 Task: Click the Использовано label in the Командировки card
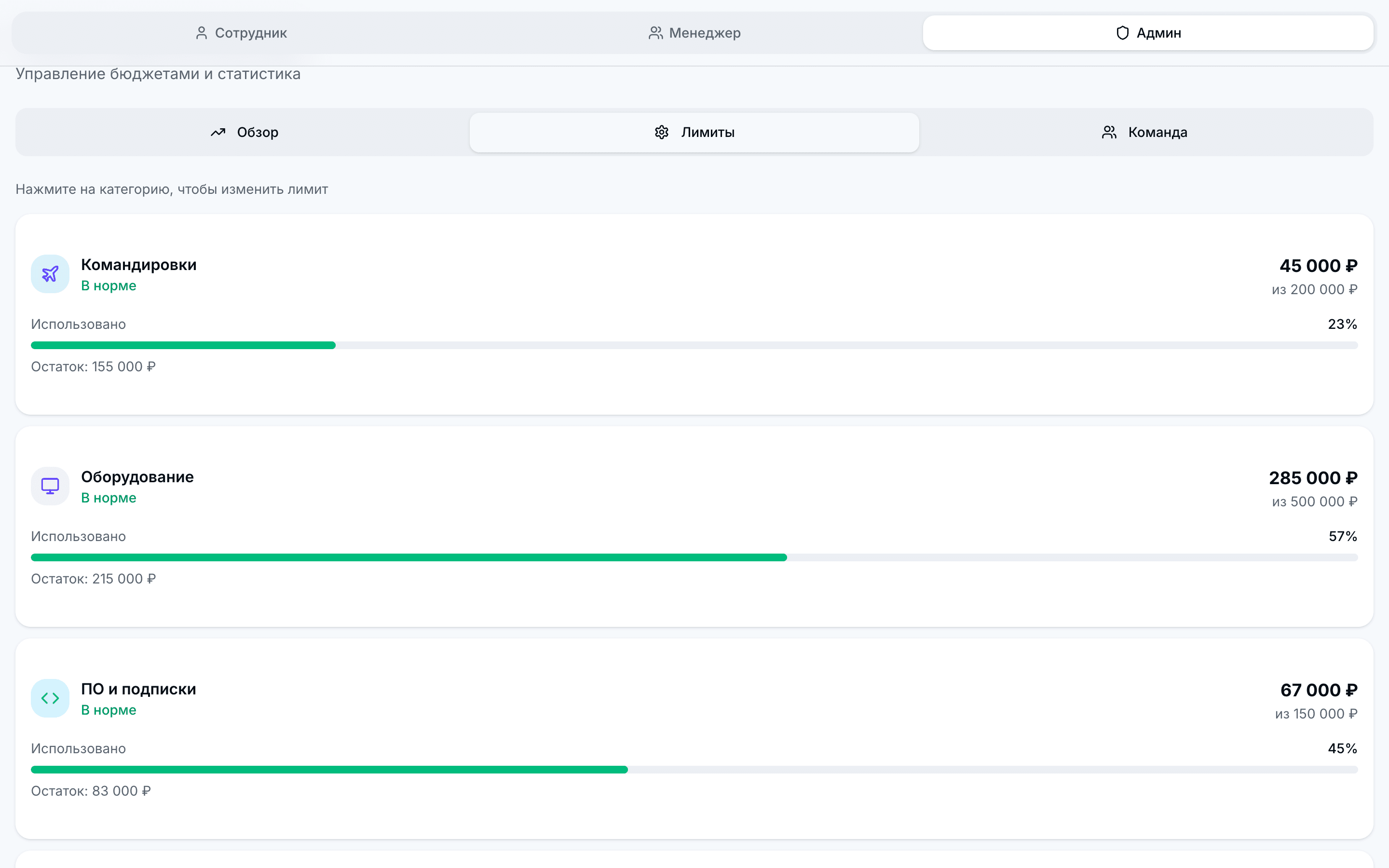[79, 325]
